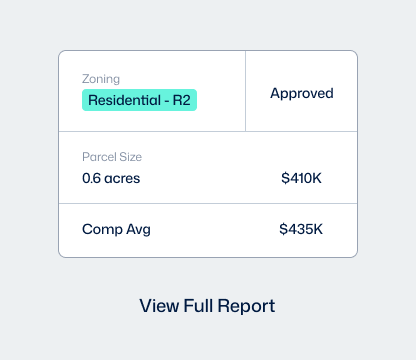Click blank area between Comp Avg and $435K
This screenshot has height=360, width=416.
(215, 229)
